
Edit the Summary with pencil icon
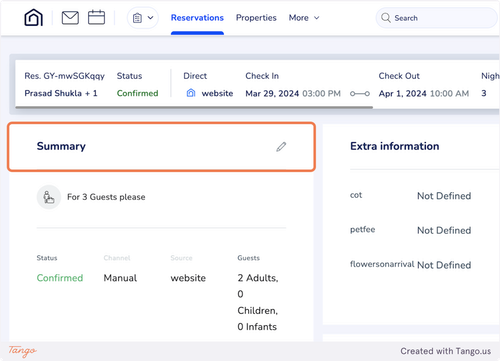pos(281,147)
